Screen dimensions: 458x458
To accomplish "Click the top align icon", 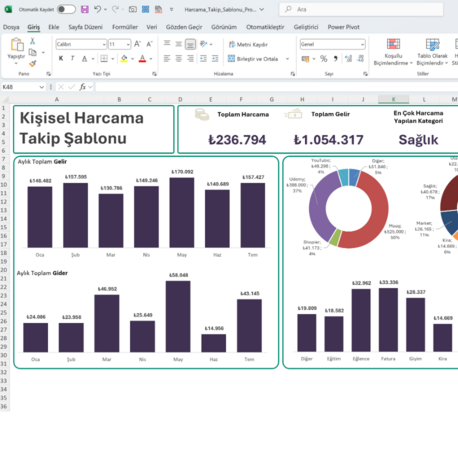I will 167,44.
